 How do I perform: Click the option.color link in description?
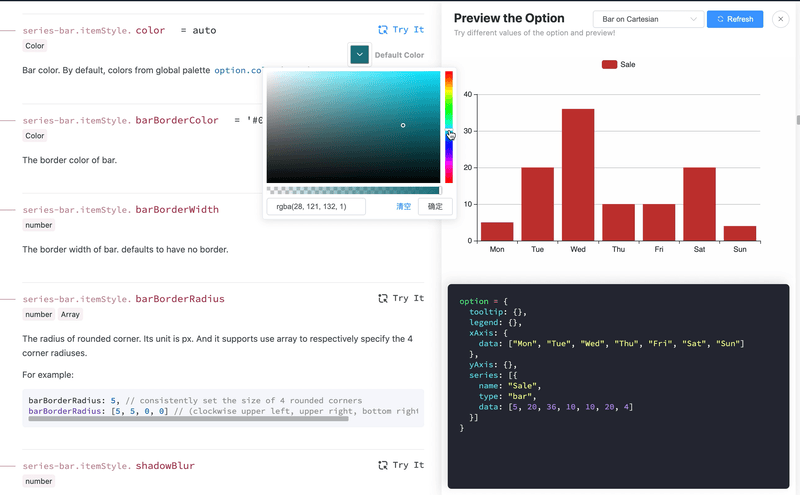pyautogui.click(x=238, y=70)
